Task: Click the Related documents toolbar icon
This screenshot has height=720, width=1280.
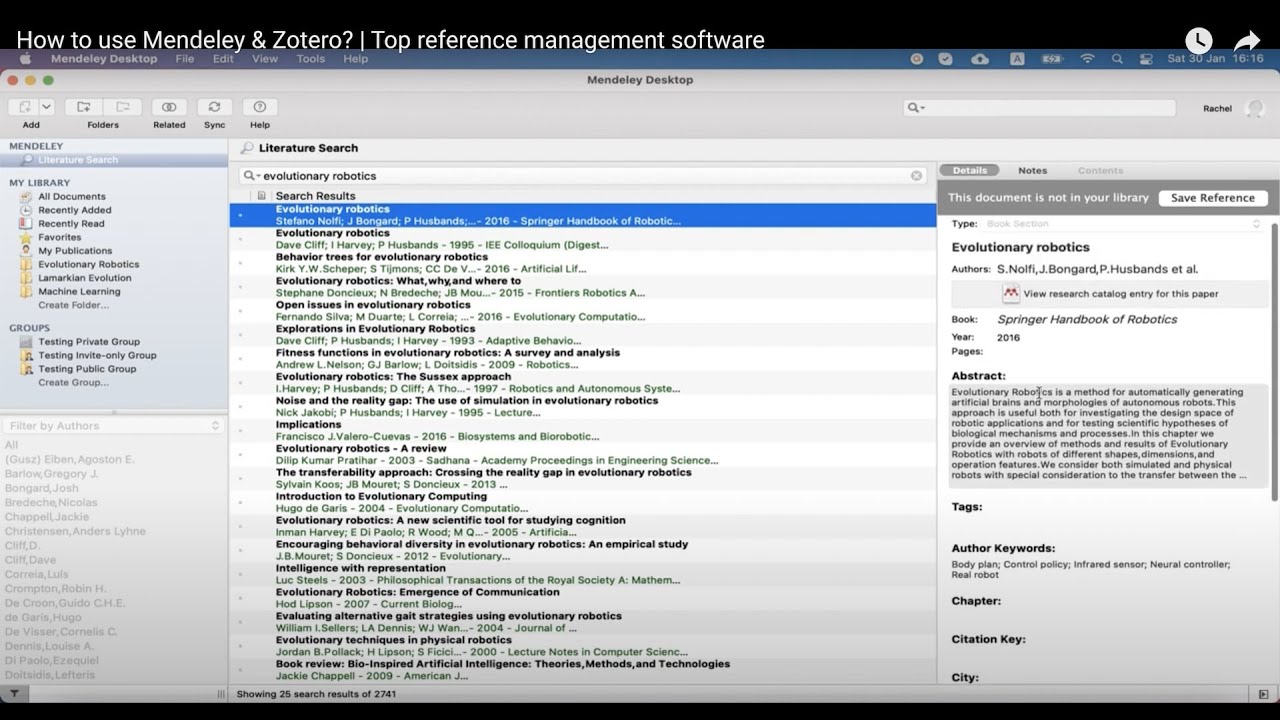Action: click(x=169, y=107)
